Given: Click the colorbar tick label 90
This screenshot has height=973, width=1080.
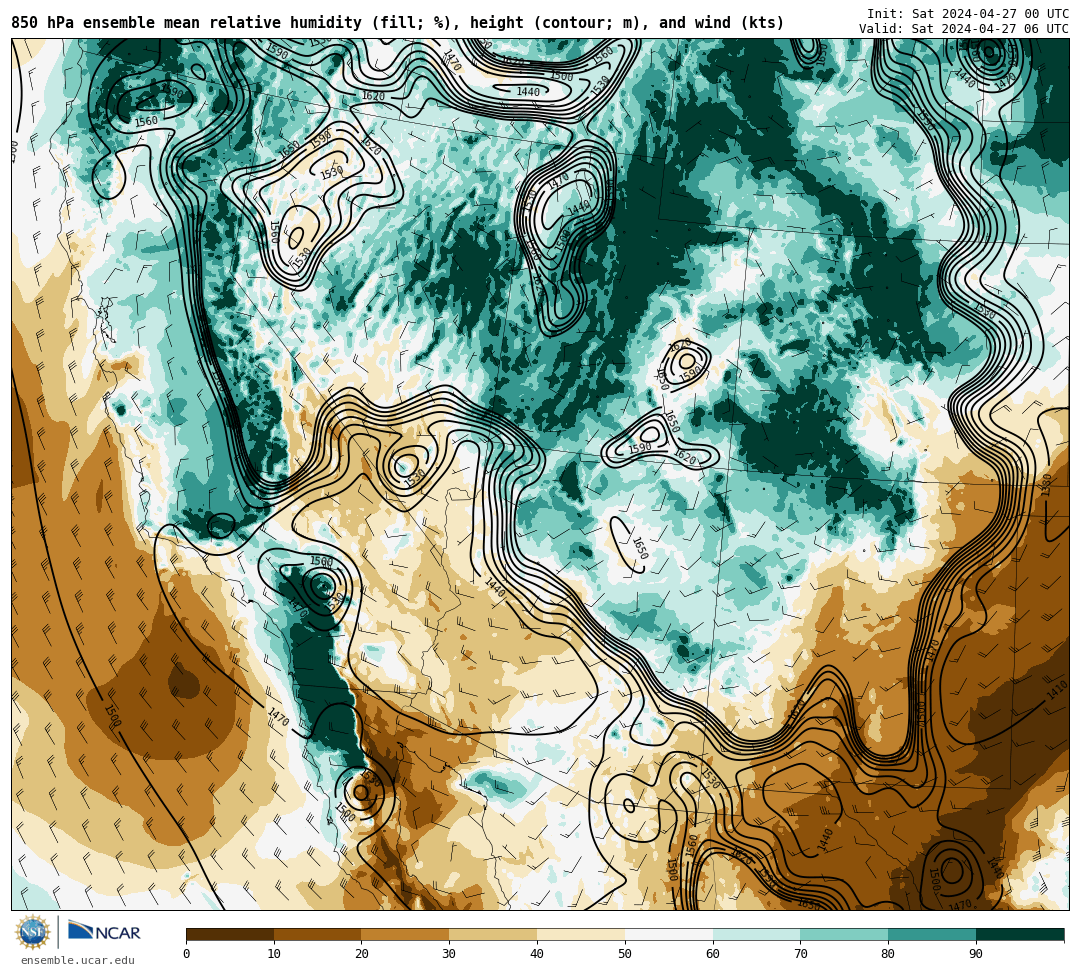Looking at the screenshot, I should coord(976,954).
